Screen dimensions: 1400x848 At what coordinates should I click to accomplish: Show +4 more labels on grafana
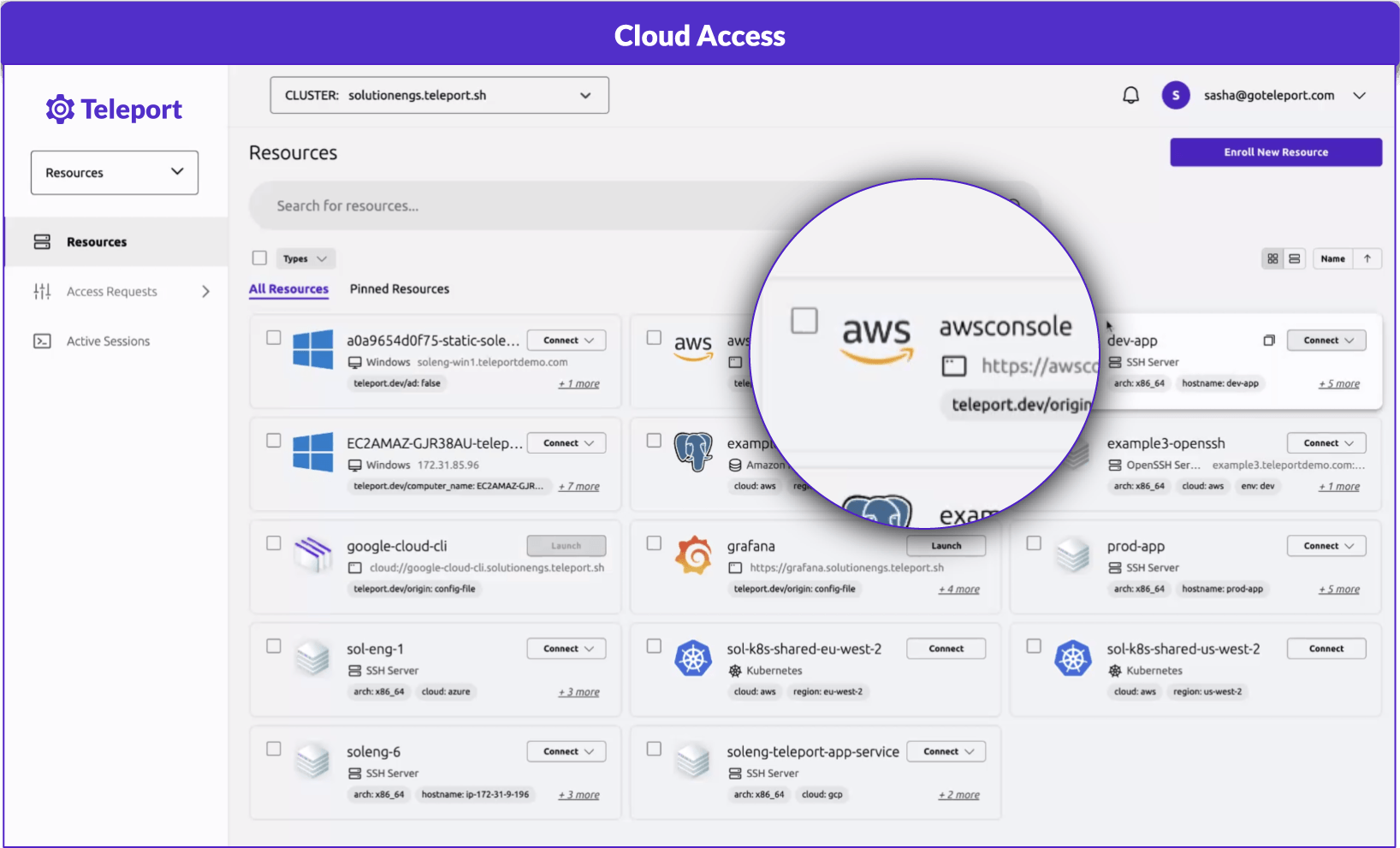(959, 590)
